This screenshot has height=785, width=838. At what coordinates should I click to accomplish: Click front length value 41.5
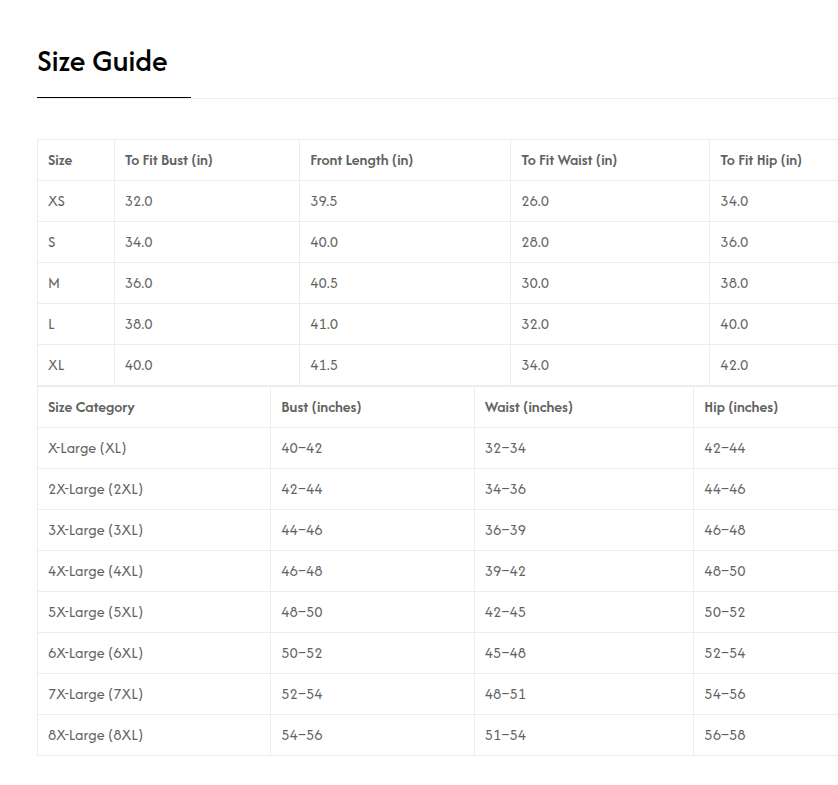324,365
